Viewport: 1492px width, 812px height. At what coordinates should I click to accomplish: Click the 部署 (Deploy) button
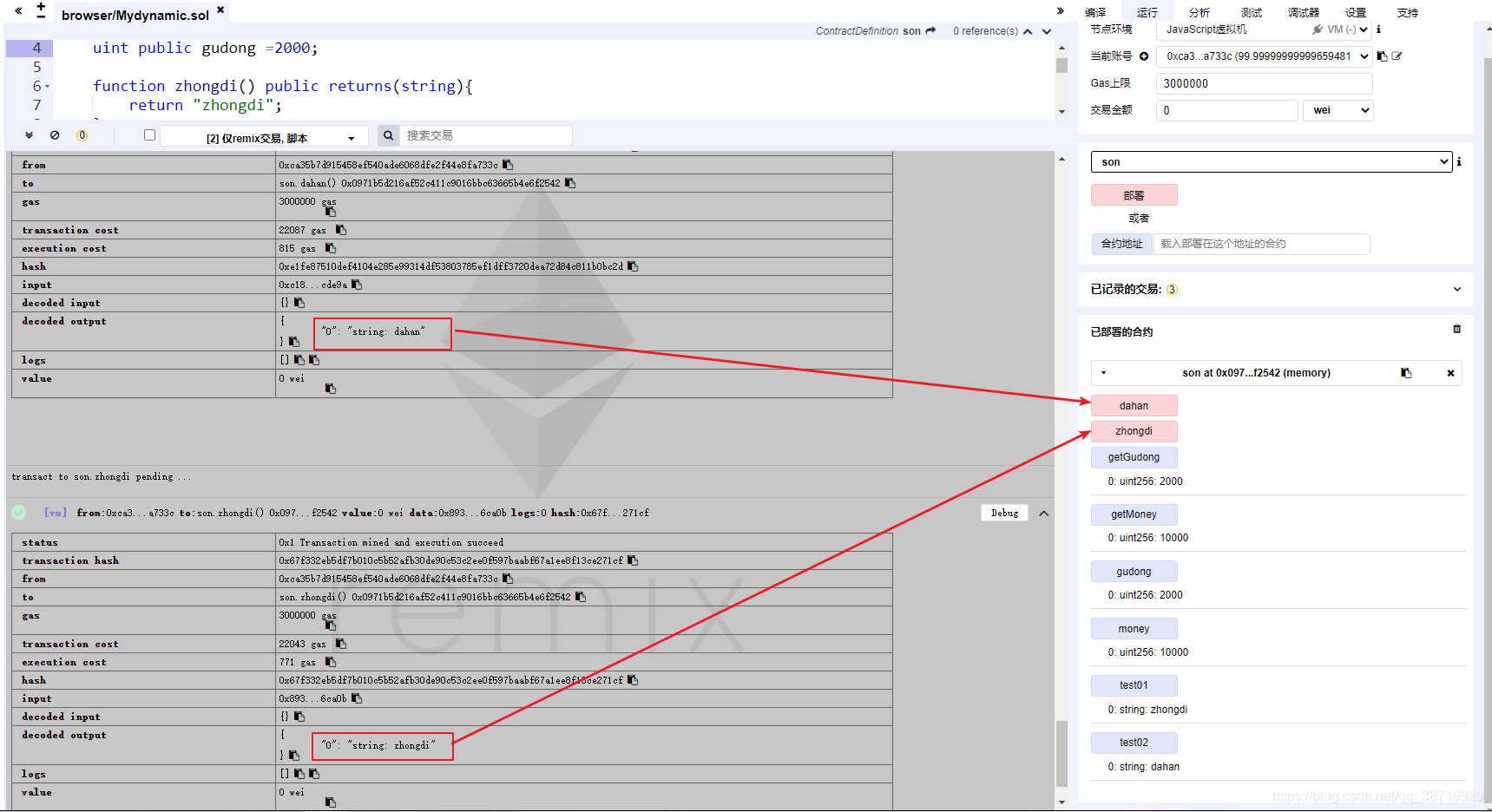(1134, 195)
